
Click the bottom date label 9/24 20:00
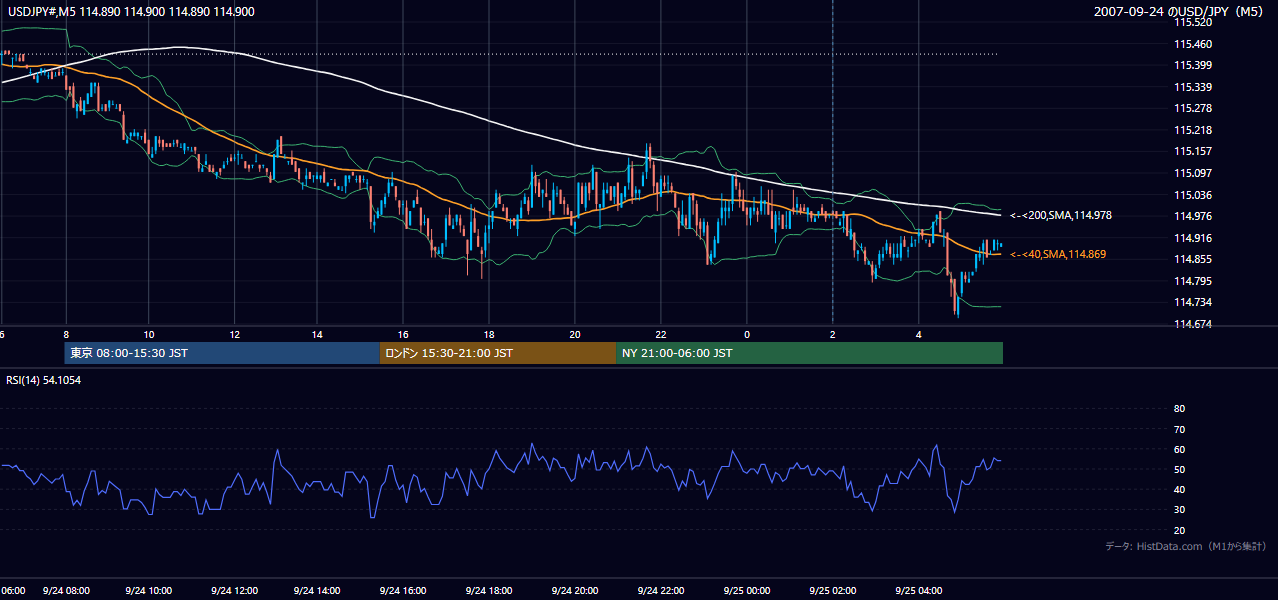click(x=576, y=590)
